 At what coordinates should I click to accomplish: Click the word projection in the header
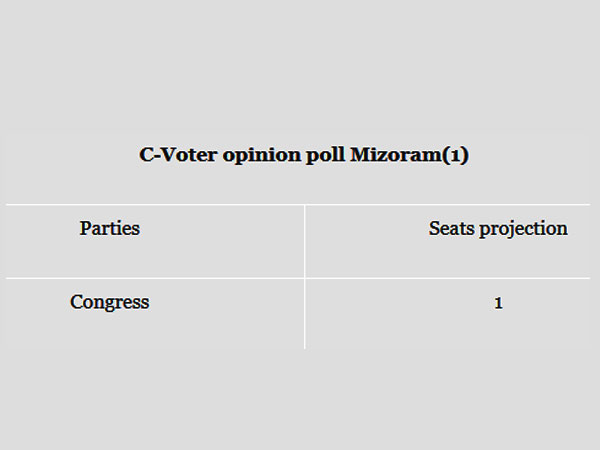click(x=523, y=229)
